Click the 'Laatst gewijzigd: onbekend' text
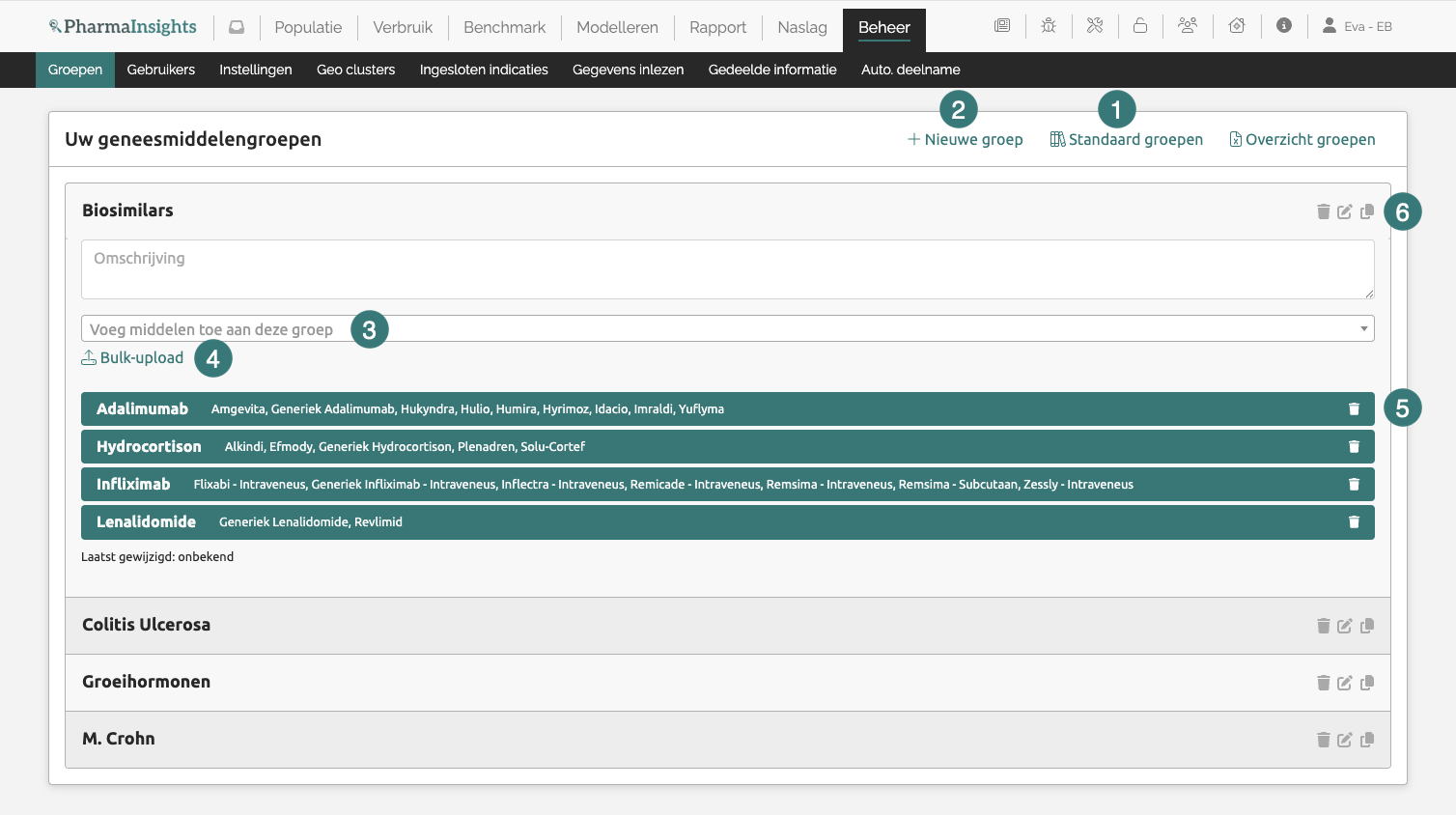The width and height of the screenshot is (1456, 815). [157, 556]
